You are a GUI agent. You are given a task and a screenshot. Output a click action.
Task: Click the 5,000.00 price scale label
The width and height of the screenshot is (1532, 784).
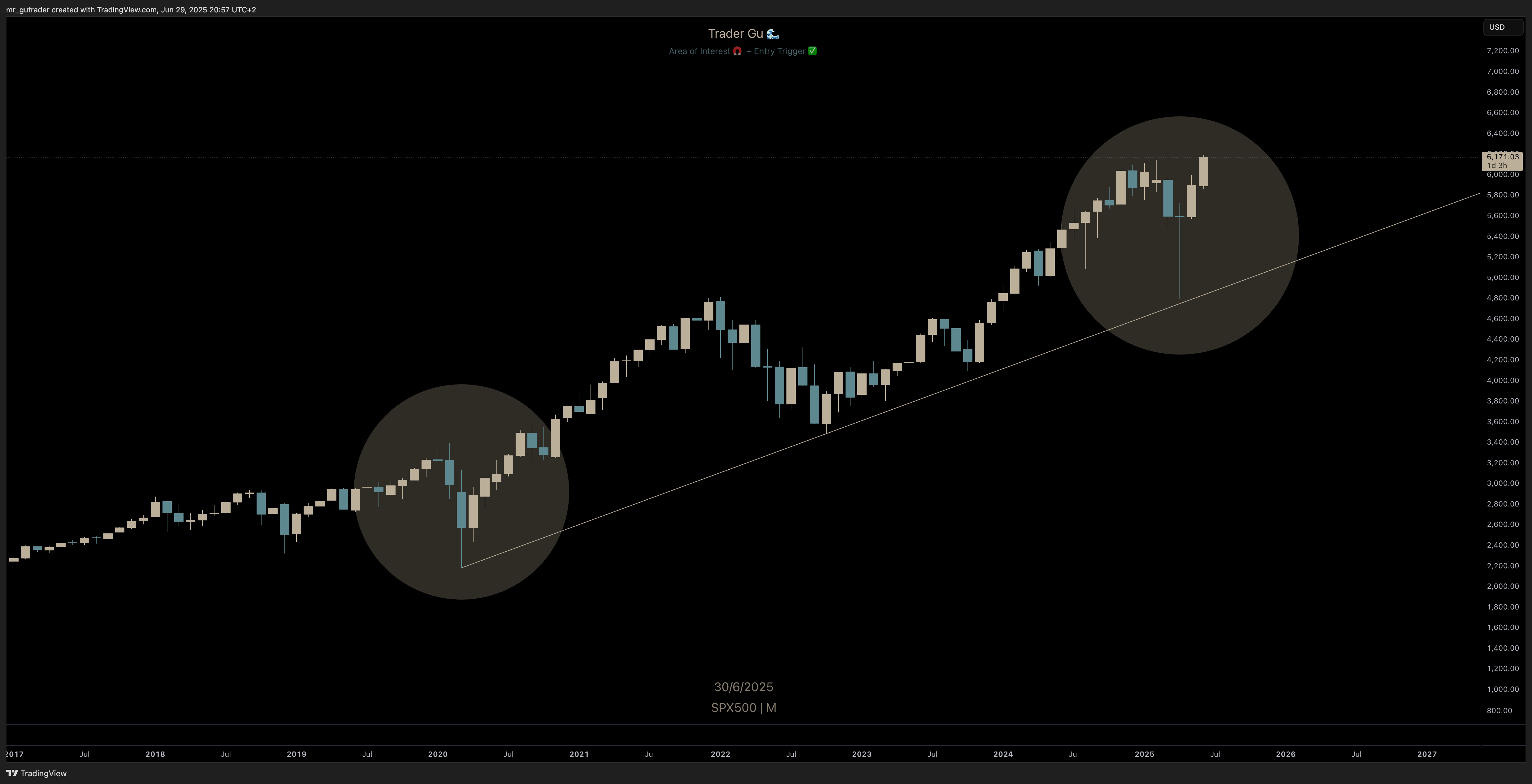1502,277
